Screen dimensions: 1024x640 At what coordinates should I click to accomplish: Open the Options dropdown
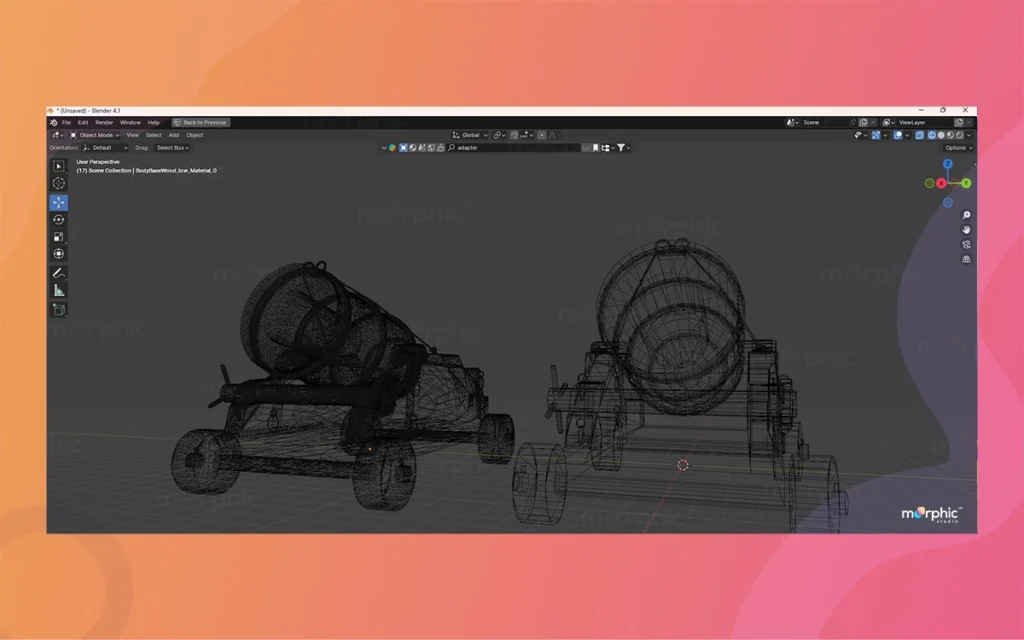tap(958, 148)
